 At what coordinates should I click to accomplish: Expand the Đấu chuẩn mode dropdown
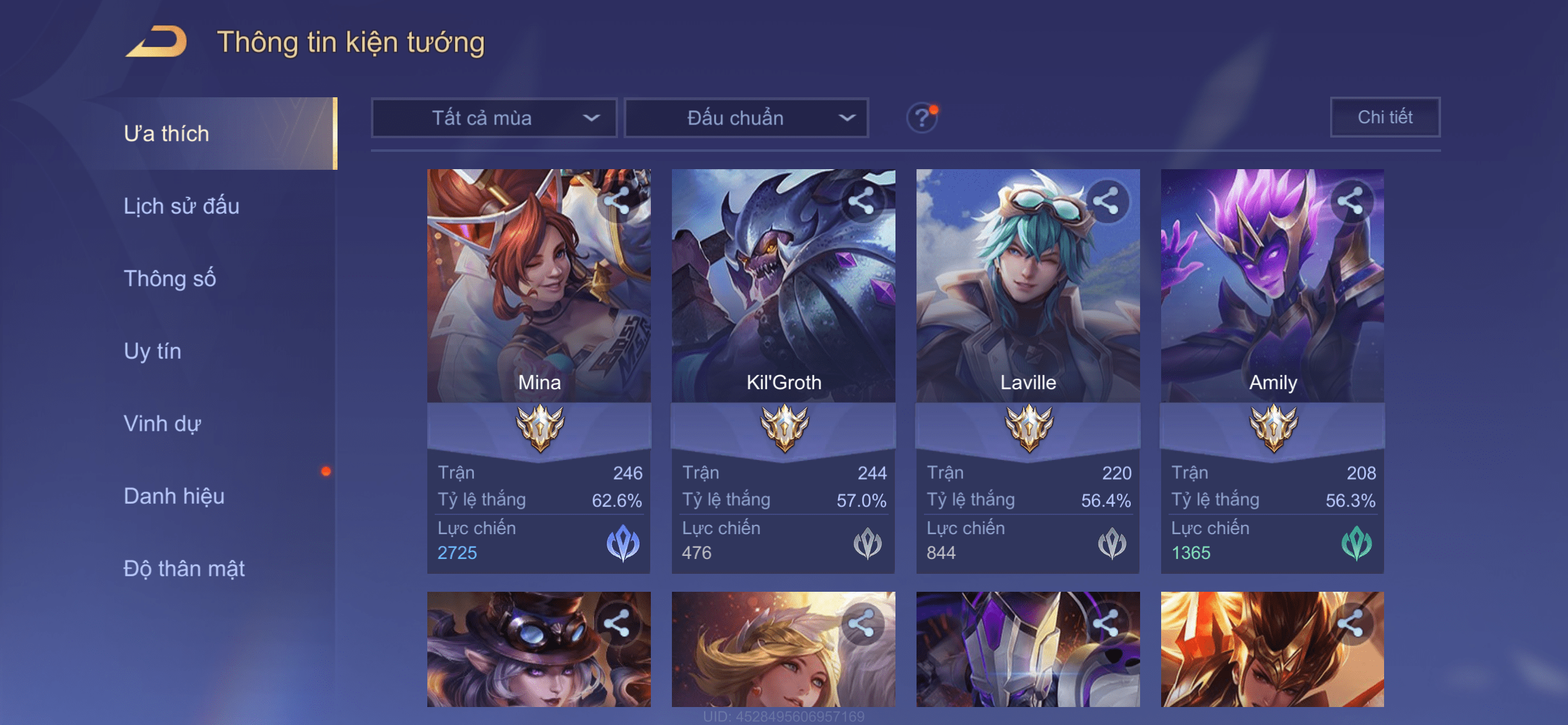[746, 118]
